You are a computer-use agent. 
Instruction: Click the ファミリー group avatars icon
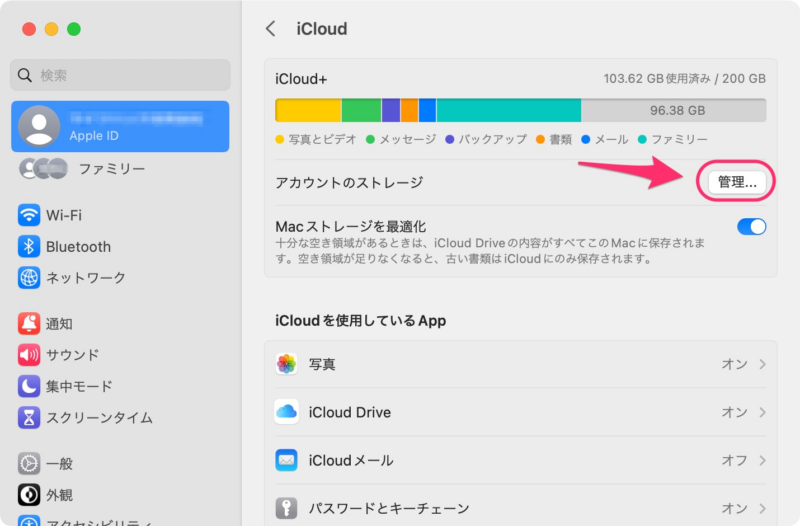tap(43, 168)
